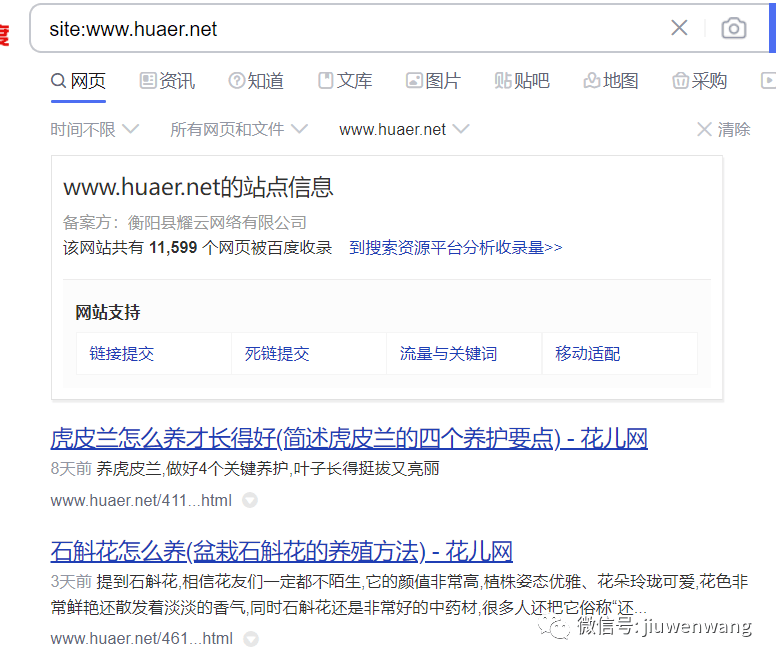Click the 贴吧 icon
The image size is (776, 661).
coord(502,80)
